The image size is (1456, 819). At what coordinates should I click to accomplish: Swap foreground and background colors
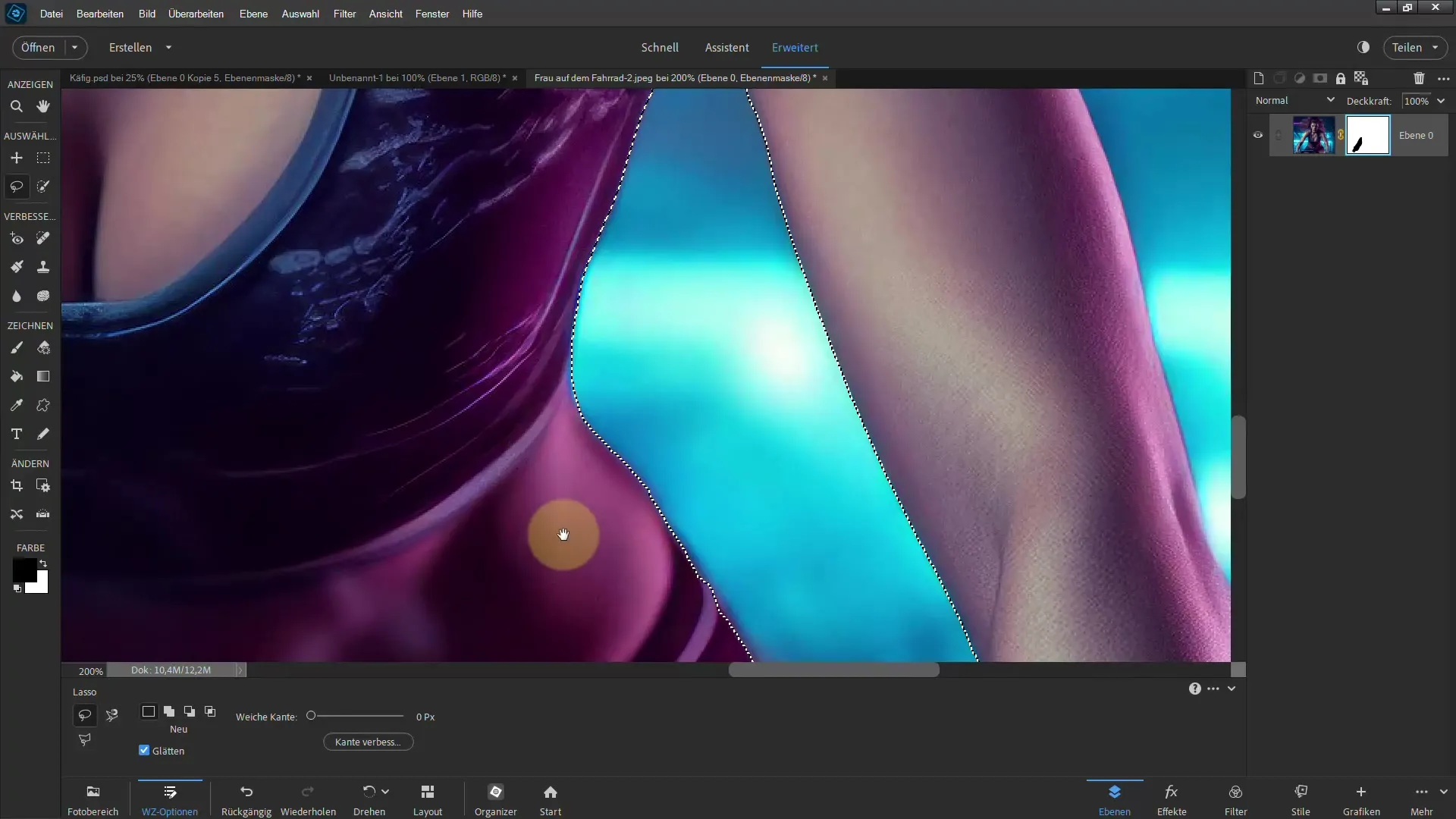coord(43,563)
